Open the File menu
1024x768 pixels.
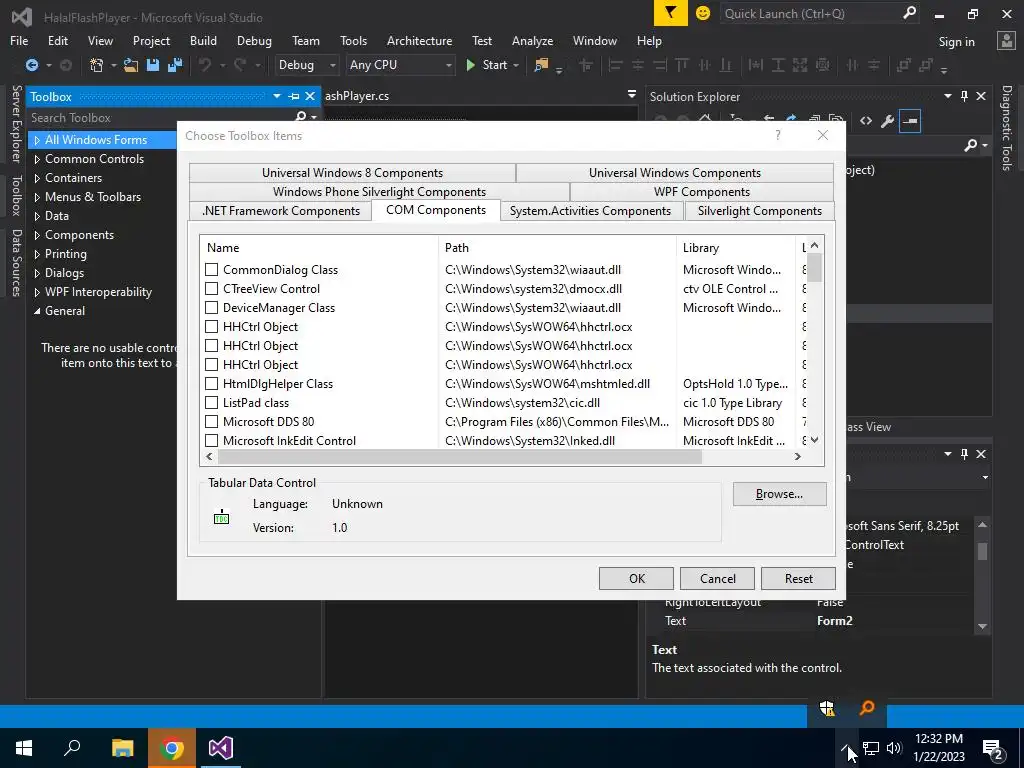(19, 40)
